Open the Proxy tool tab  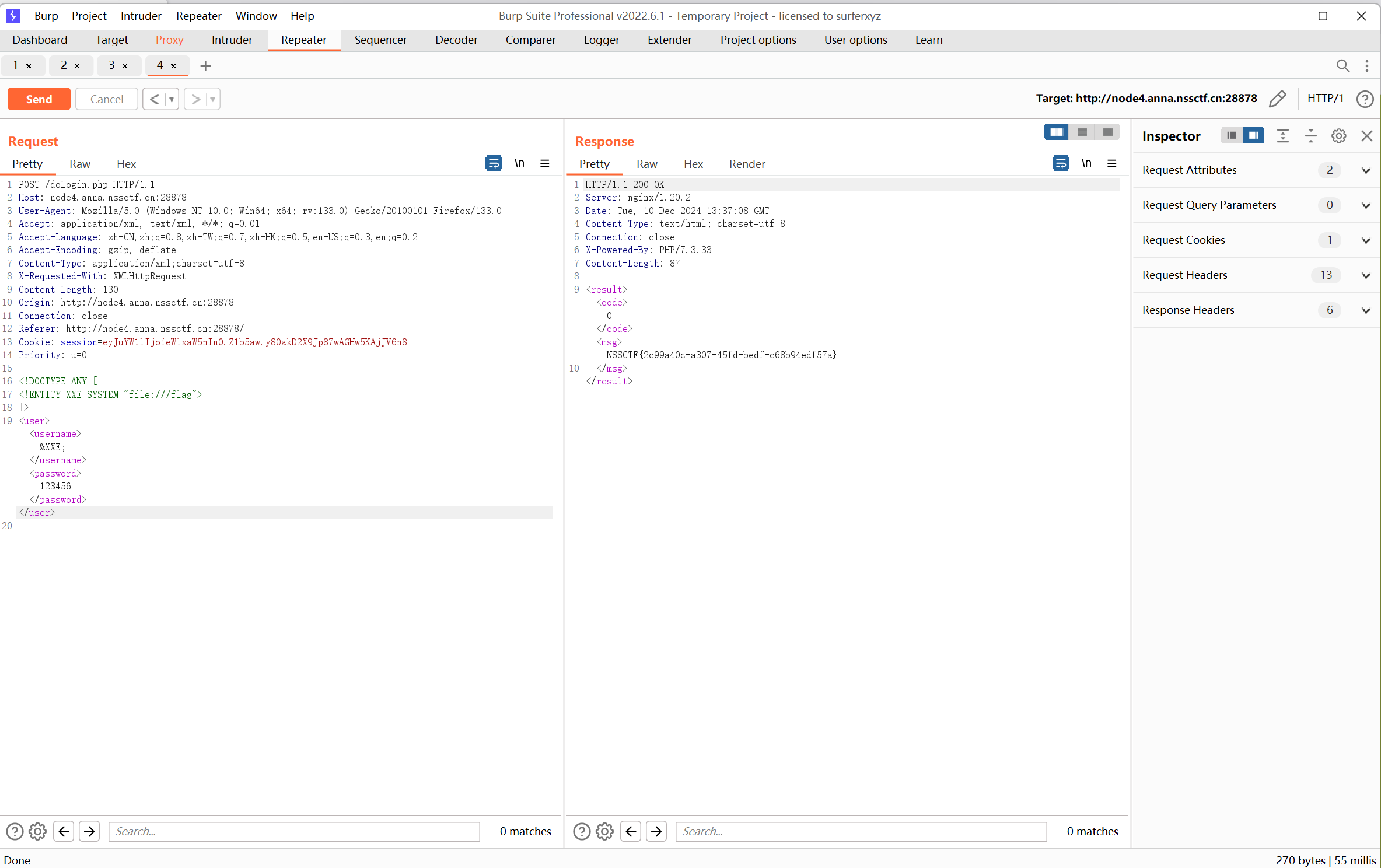tap(169, 40)
